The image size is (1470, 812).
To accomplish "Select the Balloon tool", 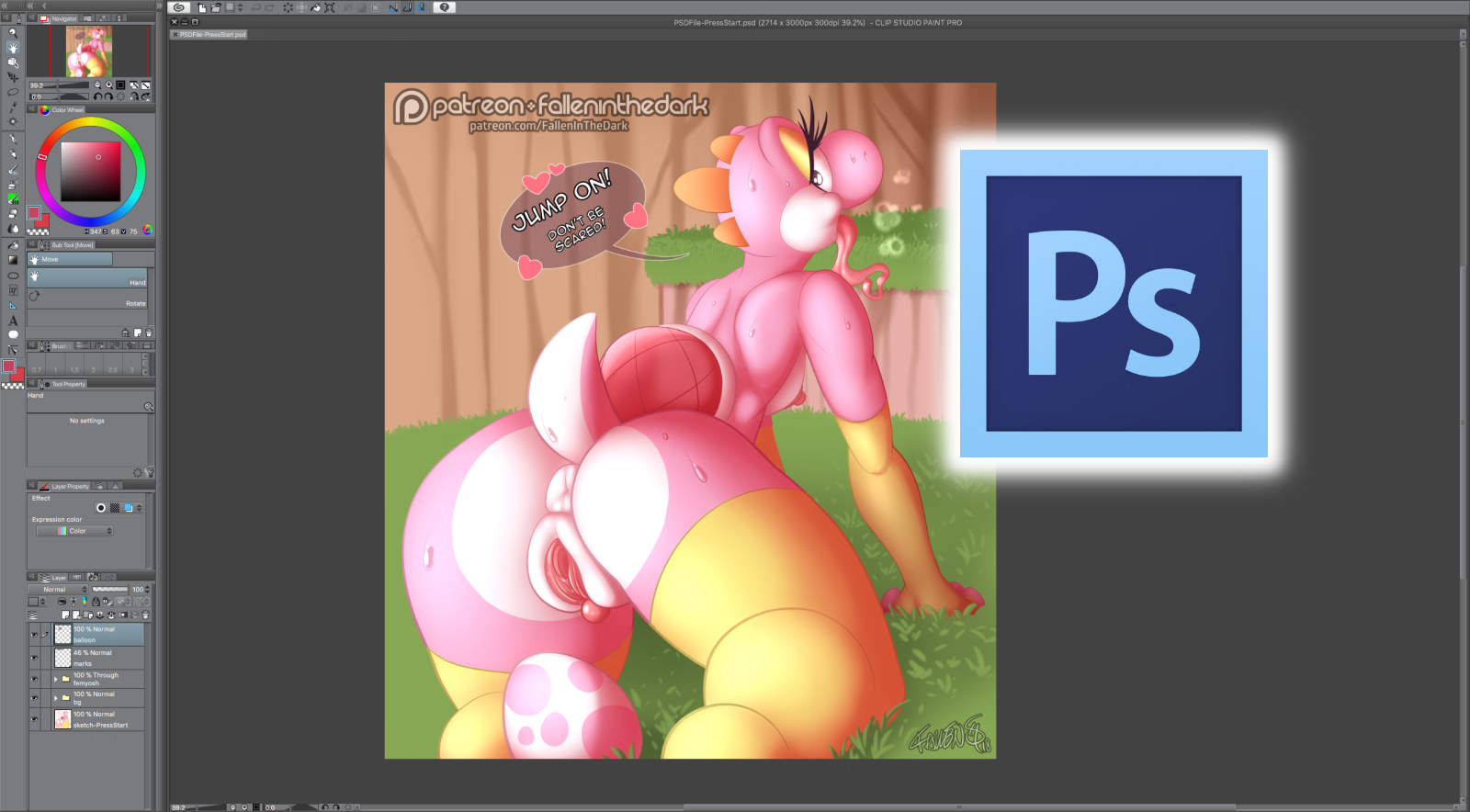I will click(x=13, y=334).
